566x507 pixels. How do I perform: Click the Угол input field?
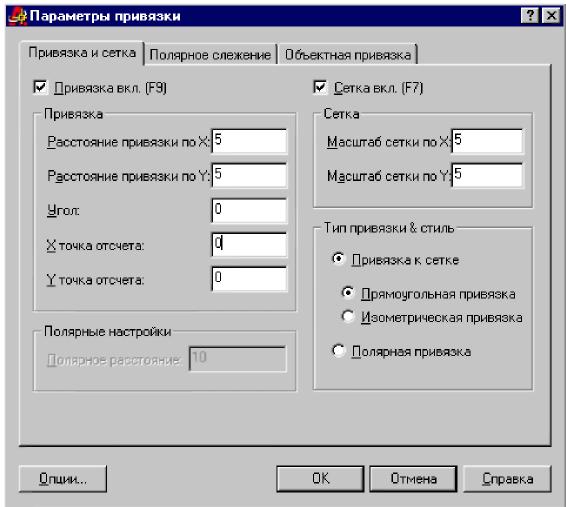coord(249,210)
